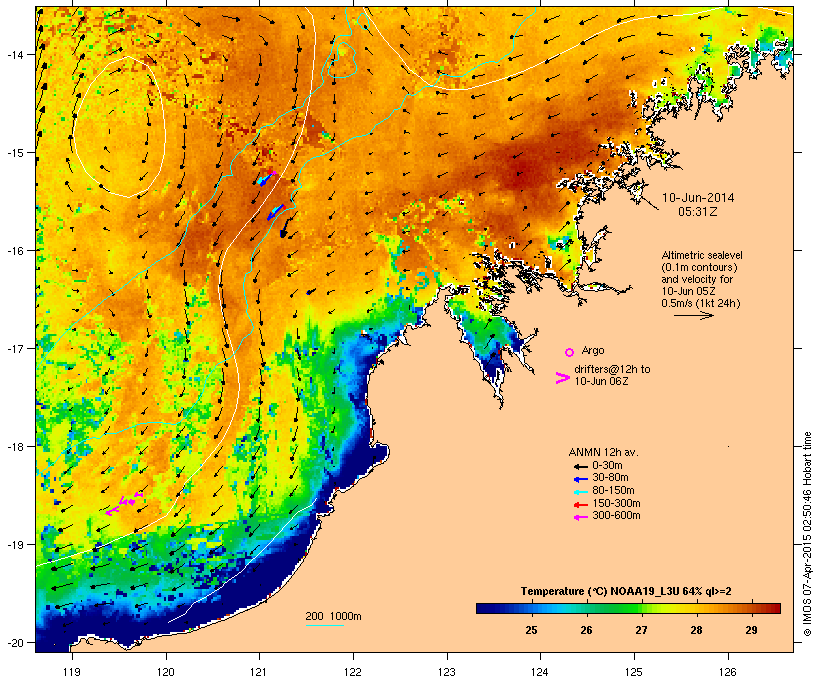
Task: Click the magenta drifter arrowhead legend symbol
Action: 562,378
